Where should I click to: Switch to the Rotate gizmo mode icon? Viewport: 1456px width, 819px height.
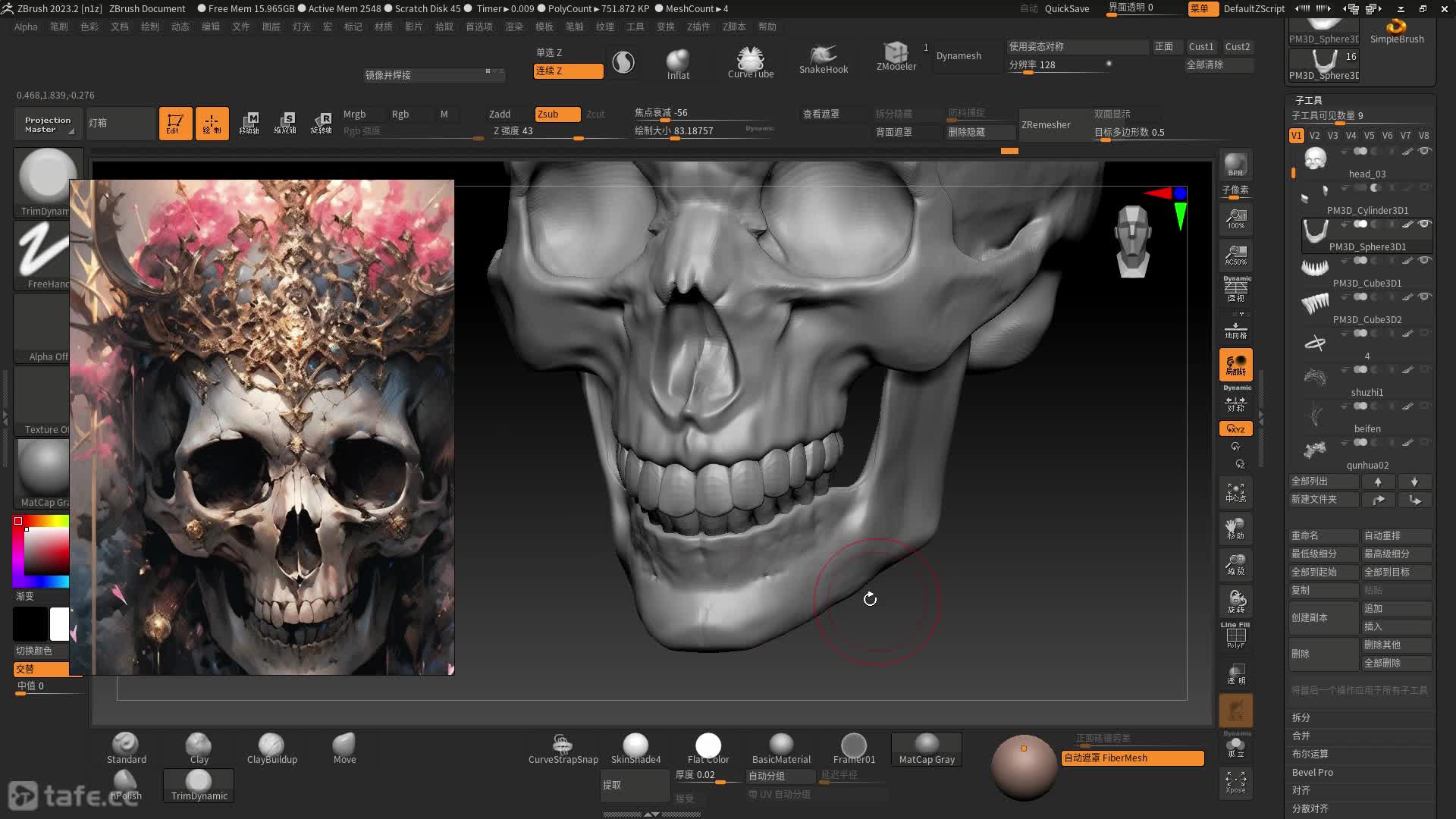[x=322, y=123]
